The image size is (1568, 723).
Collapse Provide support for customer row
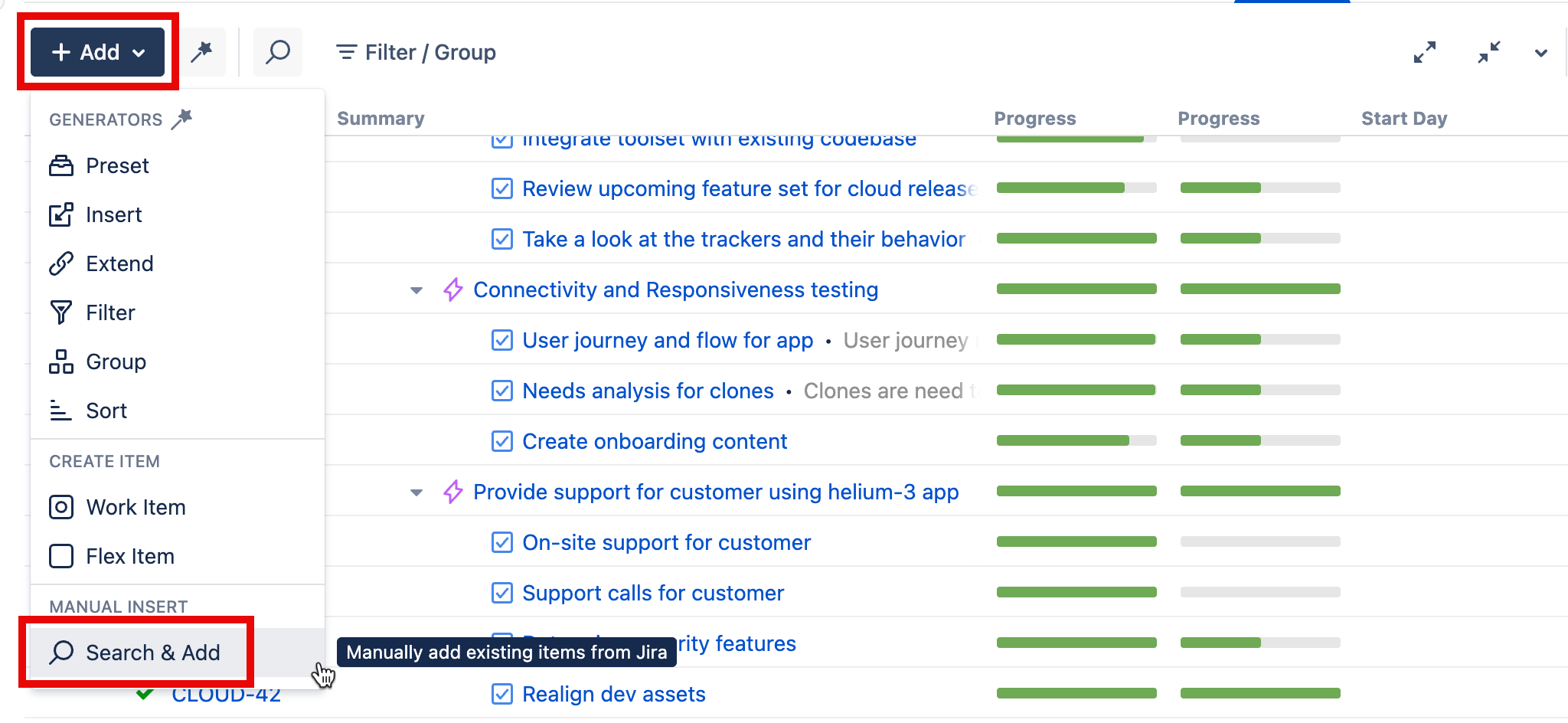[x=416, y=492]
